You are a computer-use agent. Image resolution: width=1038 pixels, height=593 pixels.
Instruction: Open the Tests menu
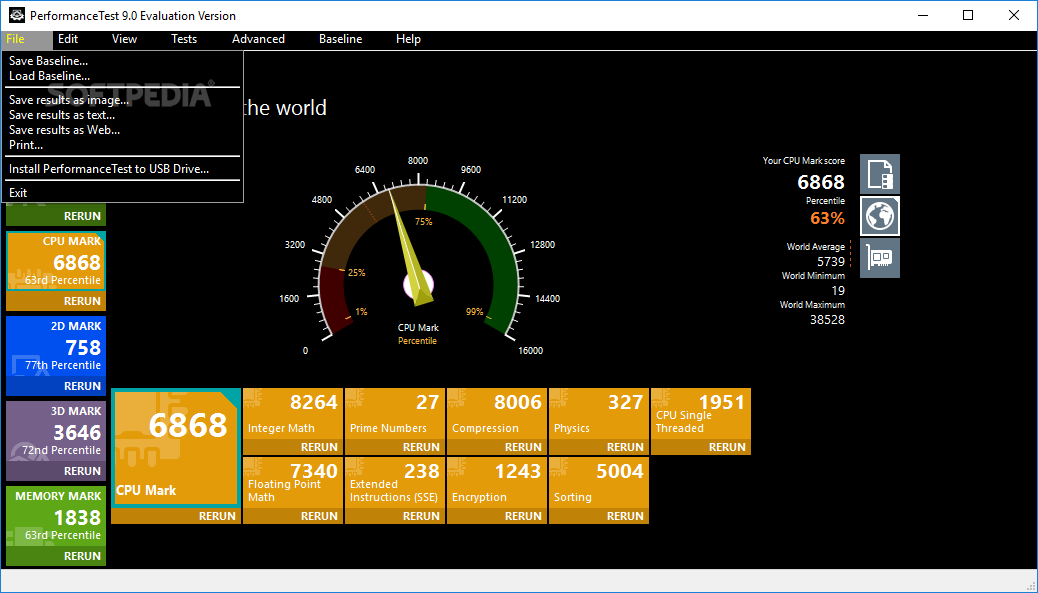point(184,39)
